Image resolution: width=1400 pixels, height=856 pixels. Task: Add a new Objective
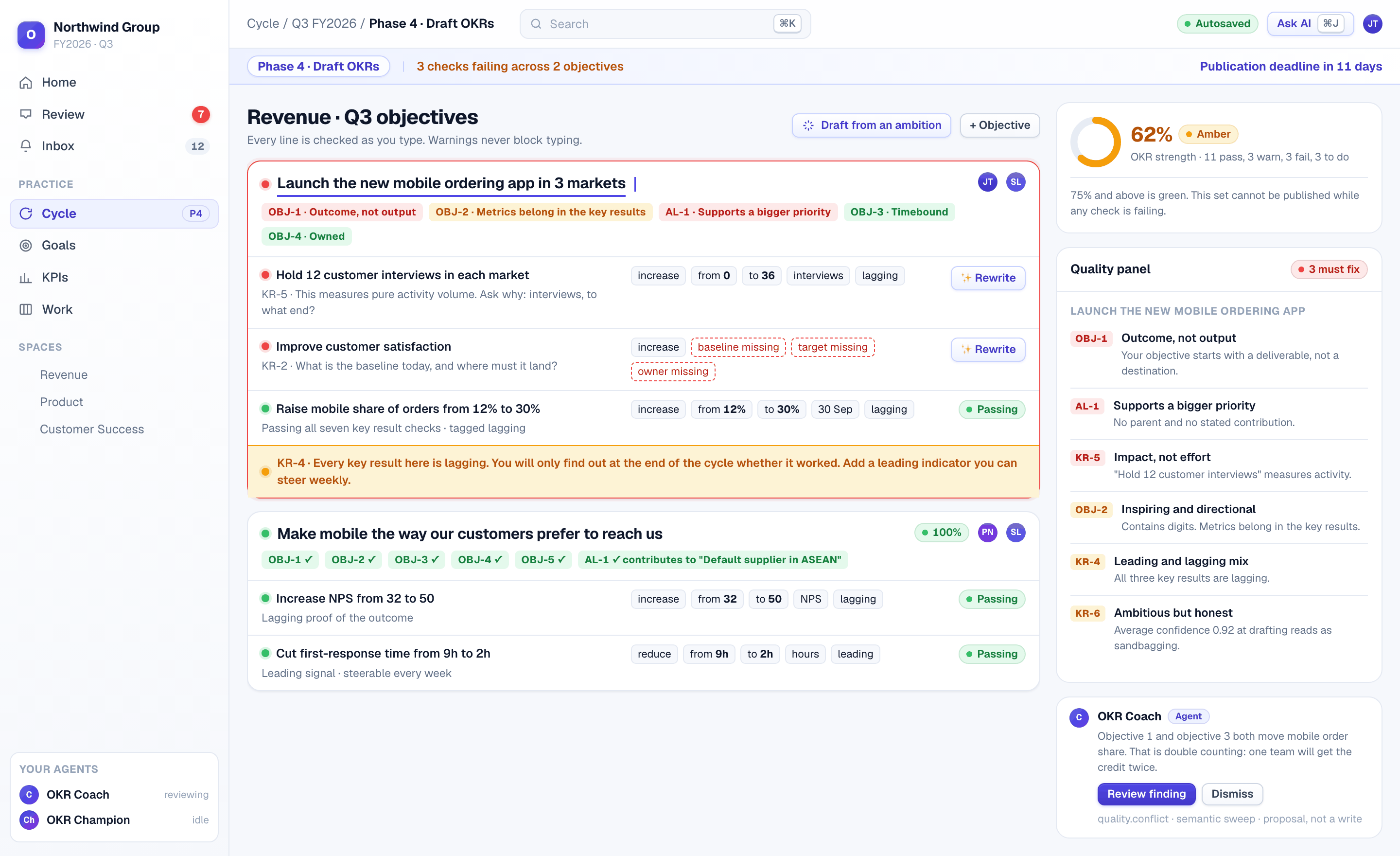point(999,125)
